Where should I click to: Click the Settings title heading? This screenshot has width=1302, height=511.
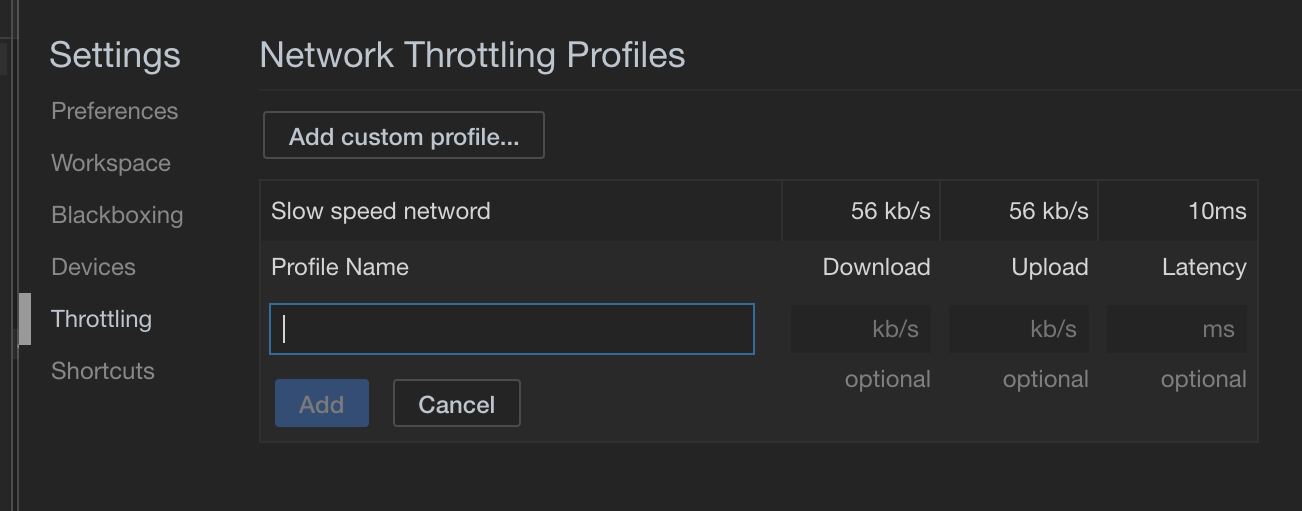[x=115, y=55]
